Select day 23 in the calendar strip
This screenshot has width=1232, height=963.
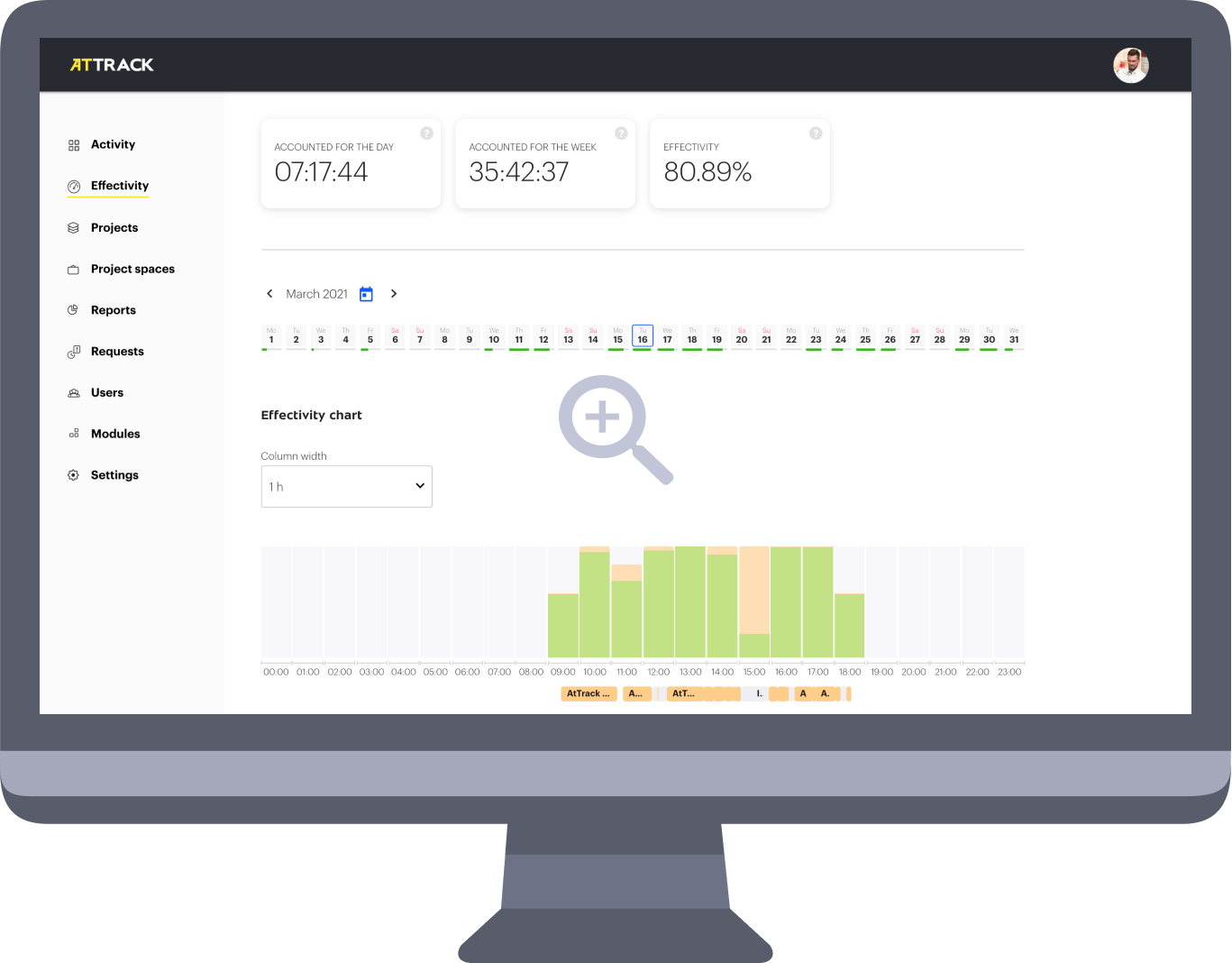(816, 336)
